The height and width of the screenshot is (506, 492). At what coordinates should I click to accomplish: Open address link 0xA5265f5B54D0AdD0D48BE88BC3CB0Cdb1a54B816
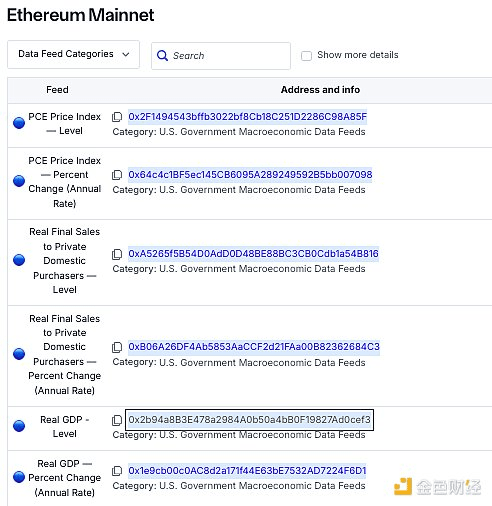pos(253,254)
